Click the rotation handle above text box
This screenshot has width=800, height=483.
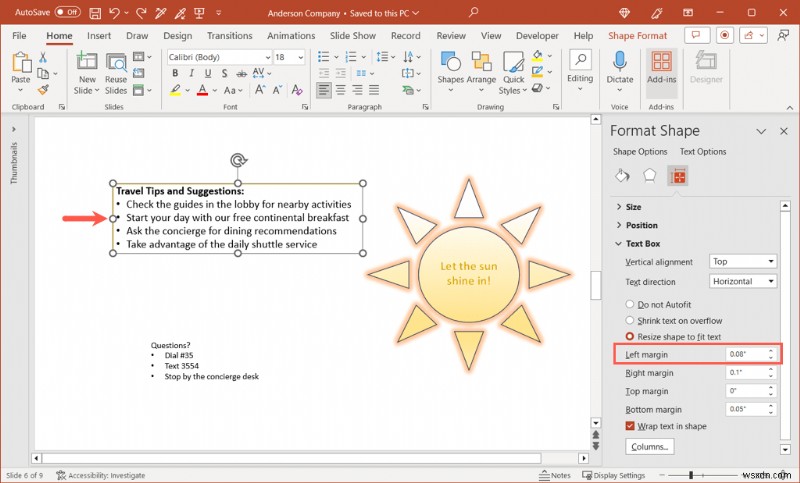click(x=238, y=160)
